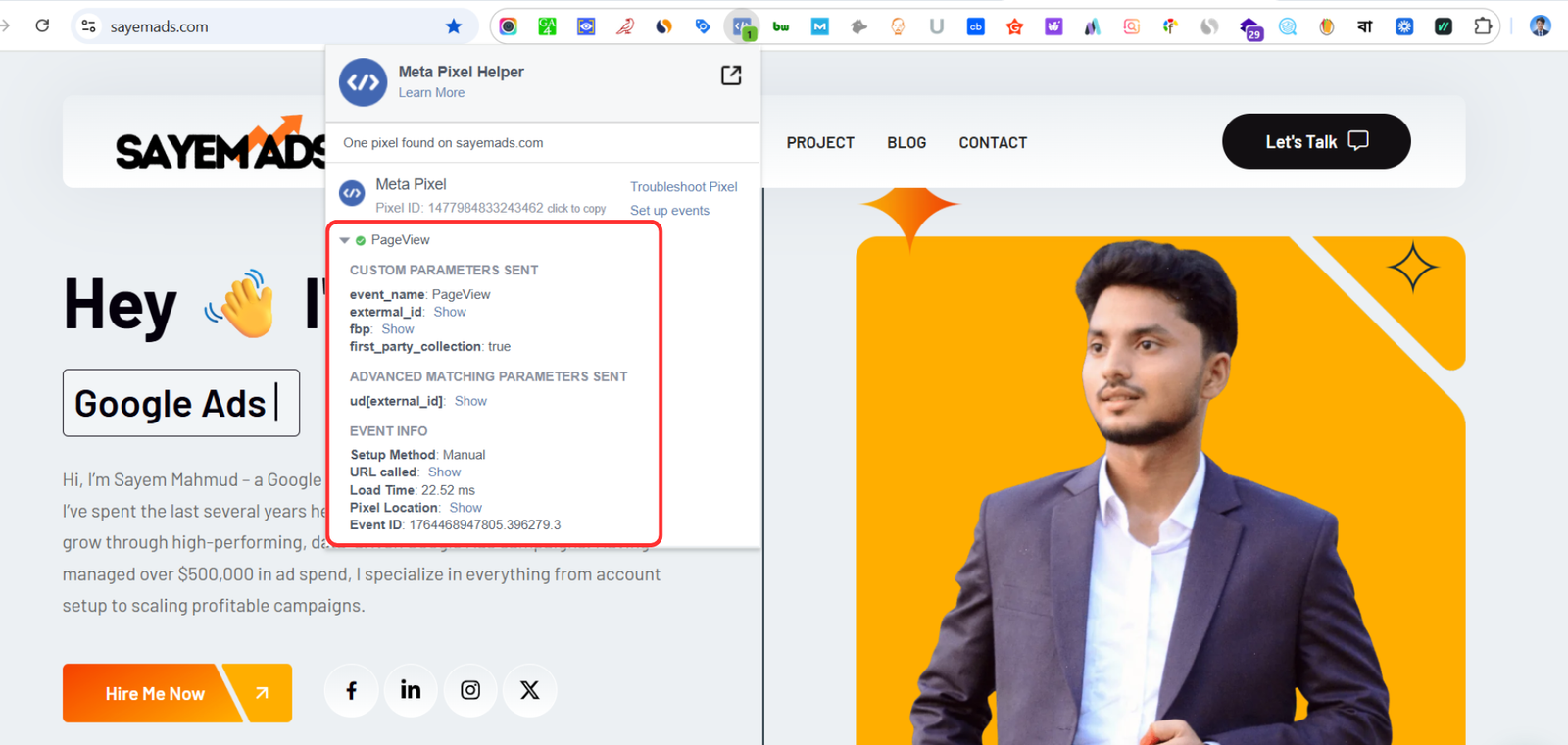Reload the page with the refresh button
The height and width of the screenshot is (745, 1568).
click(x=42, y=26)
